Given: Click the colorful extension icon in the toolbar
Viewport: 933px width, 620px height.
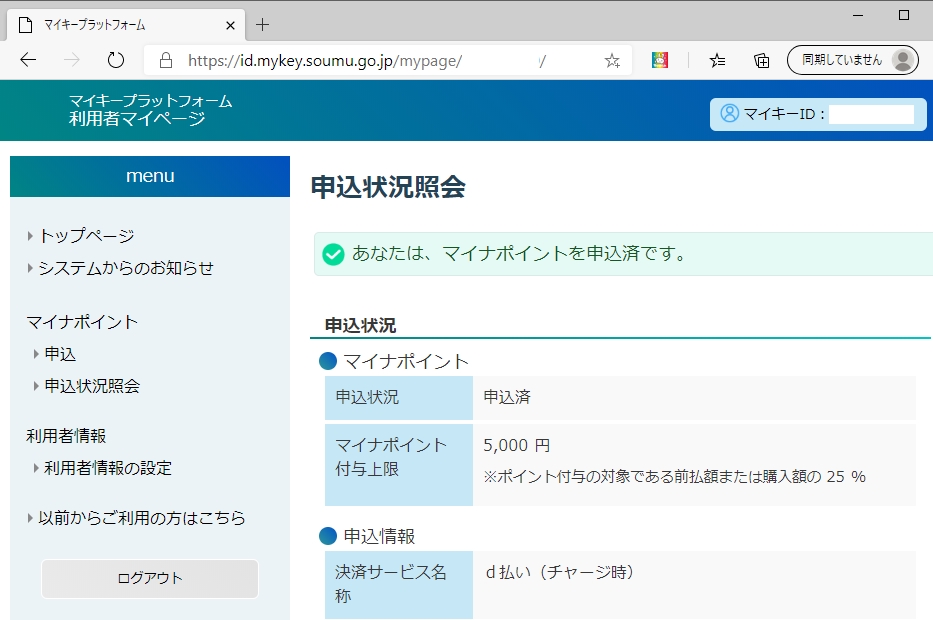Looking at the screenshot, I should 660,60.
